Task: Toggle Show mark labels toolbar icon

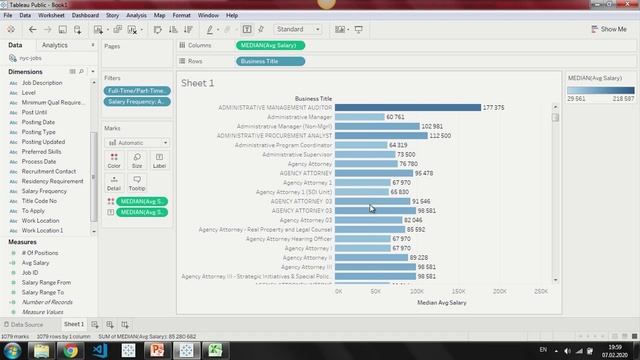Action: (247, 29)
